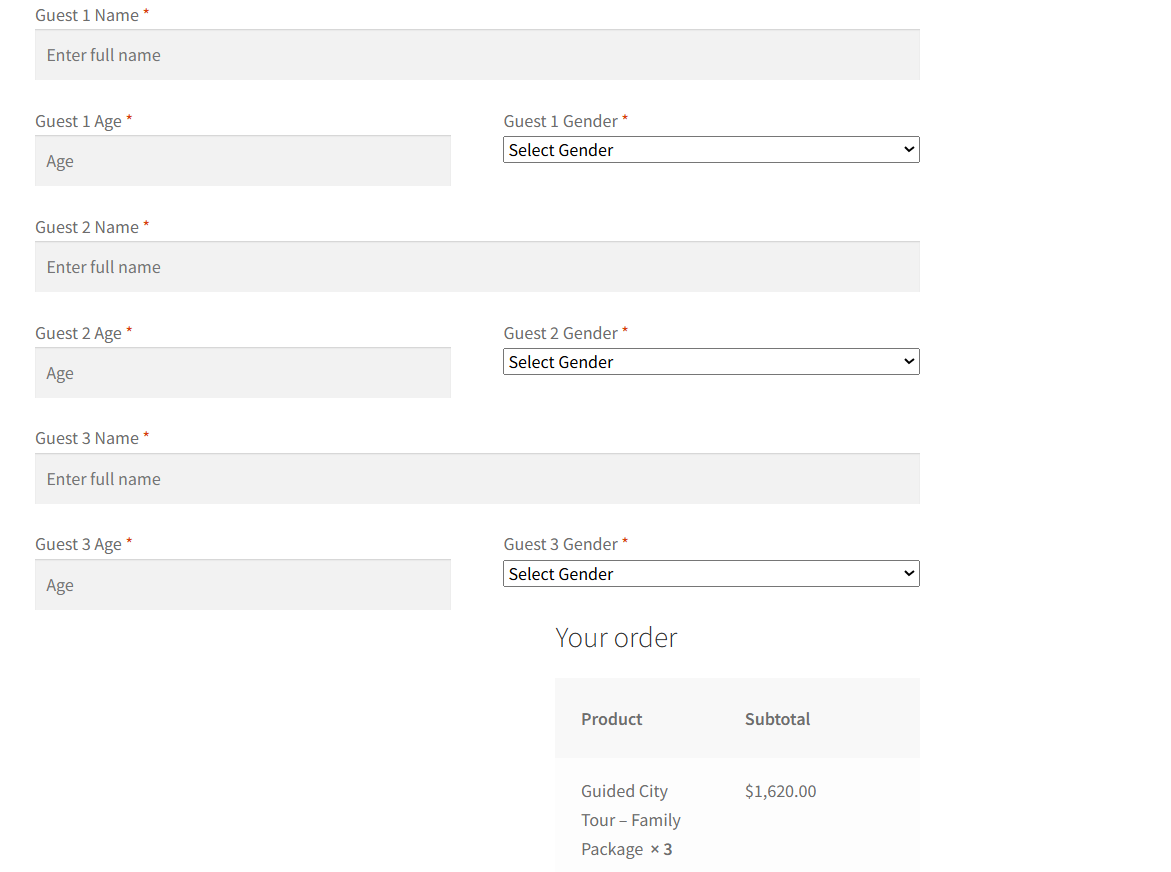Click the "Guest 1 Name" label
The width and height of the screenshot is (1171, 872).
pos(87,16)
